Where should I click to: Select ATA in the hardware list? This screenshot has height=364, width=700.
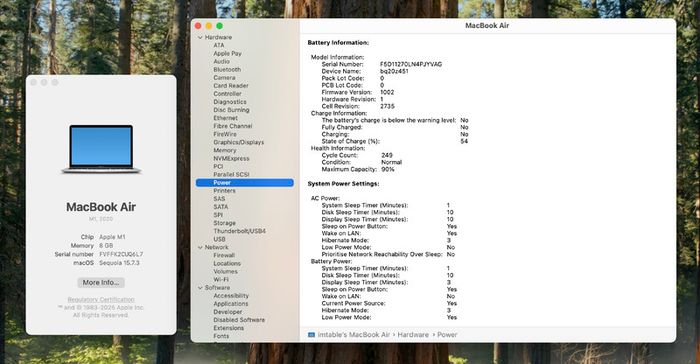coord(219,46)
